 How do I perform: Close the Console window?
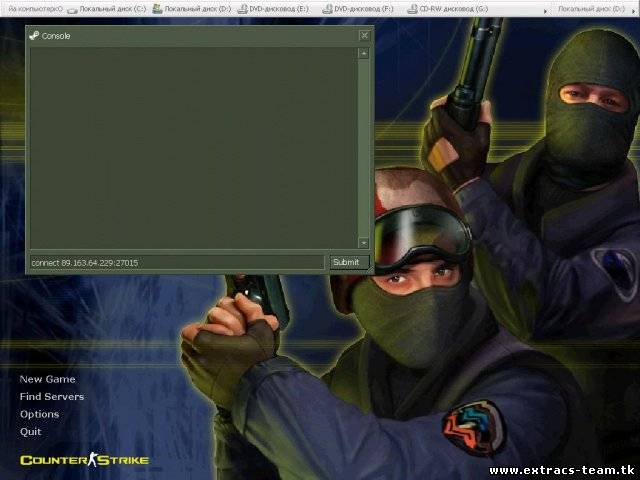pos(364,36)
